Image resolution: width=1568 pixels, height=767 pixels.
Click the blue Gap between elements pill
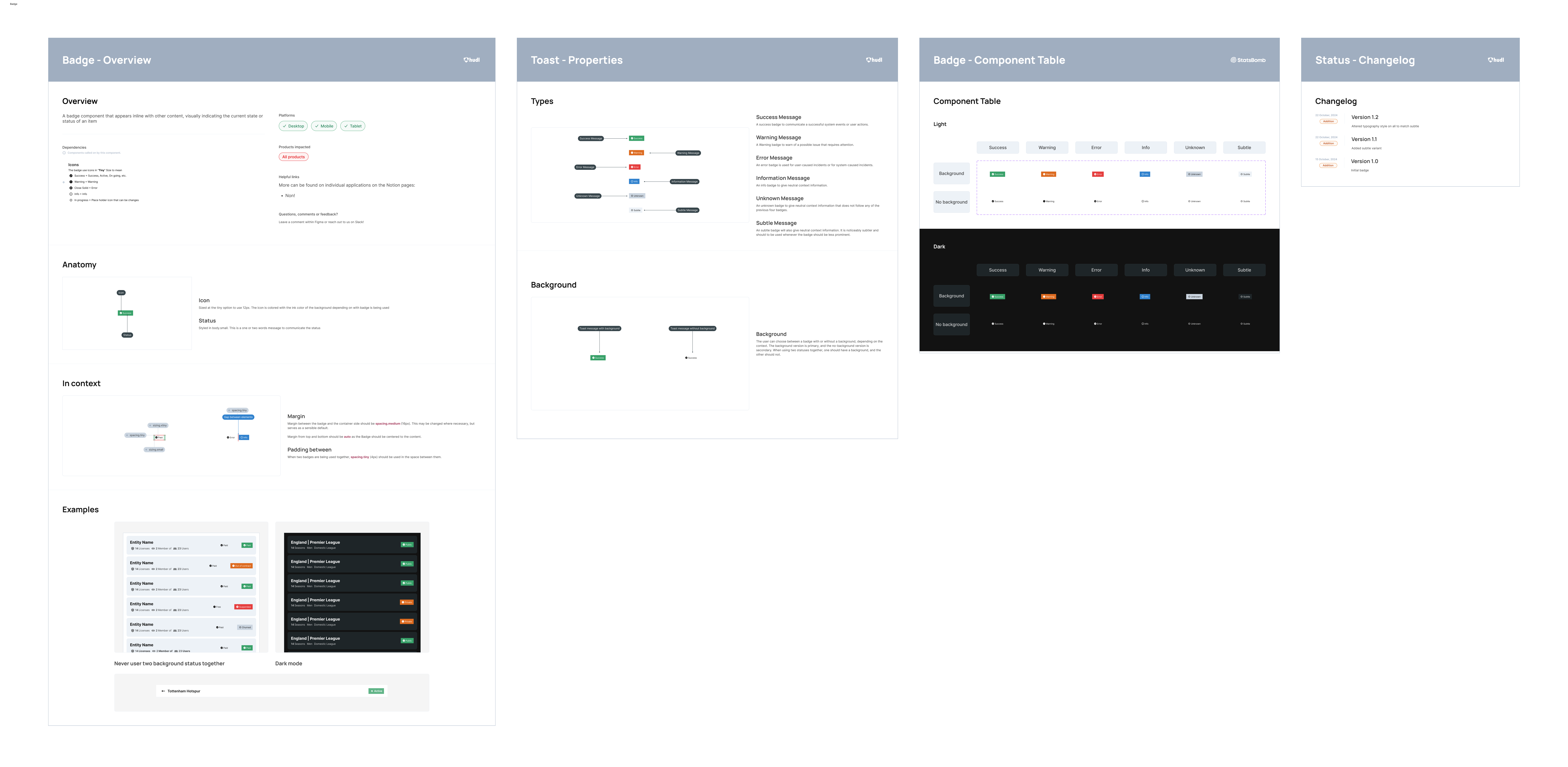click(238, 417)
